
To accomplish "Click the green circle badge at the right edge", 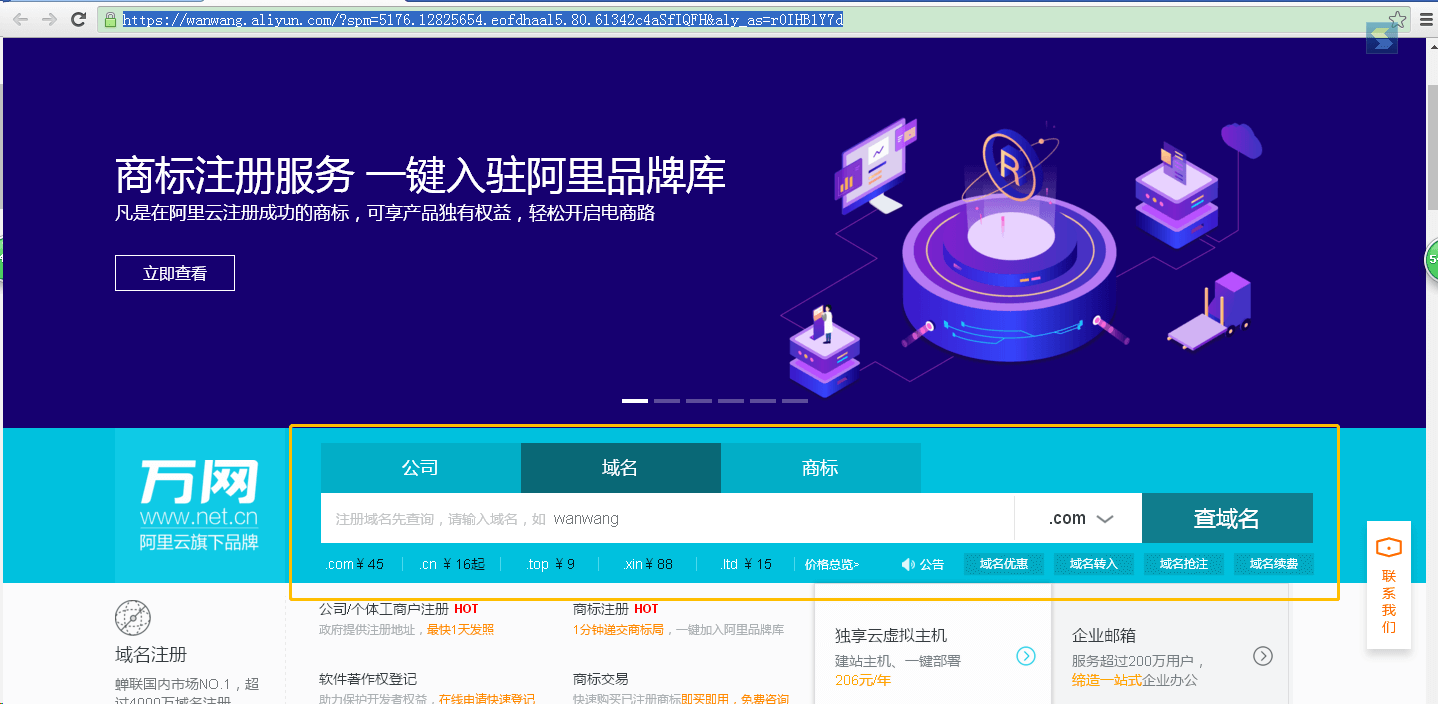I will click(1431, 260).
